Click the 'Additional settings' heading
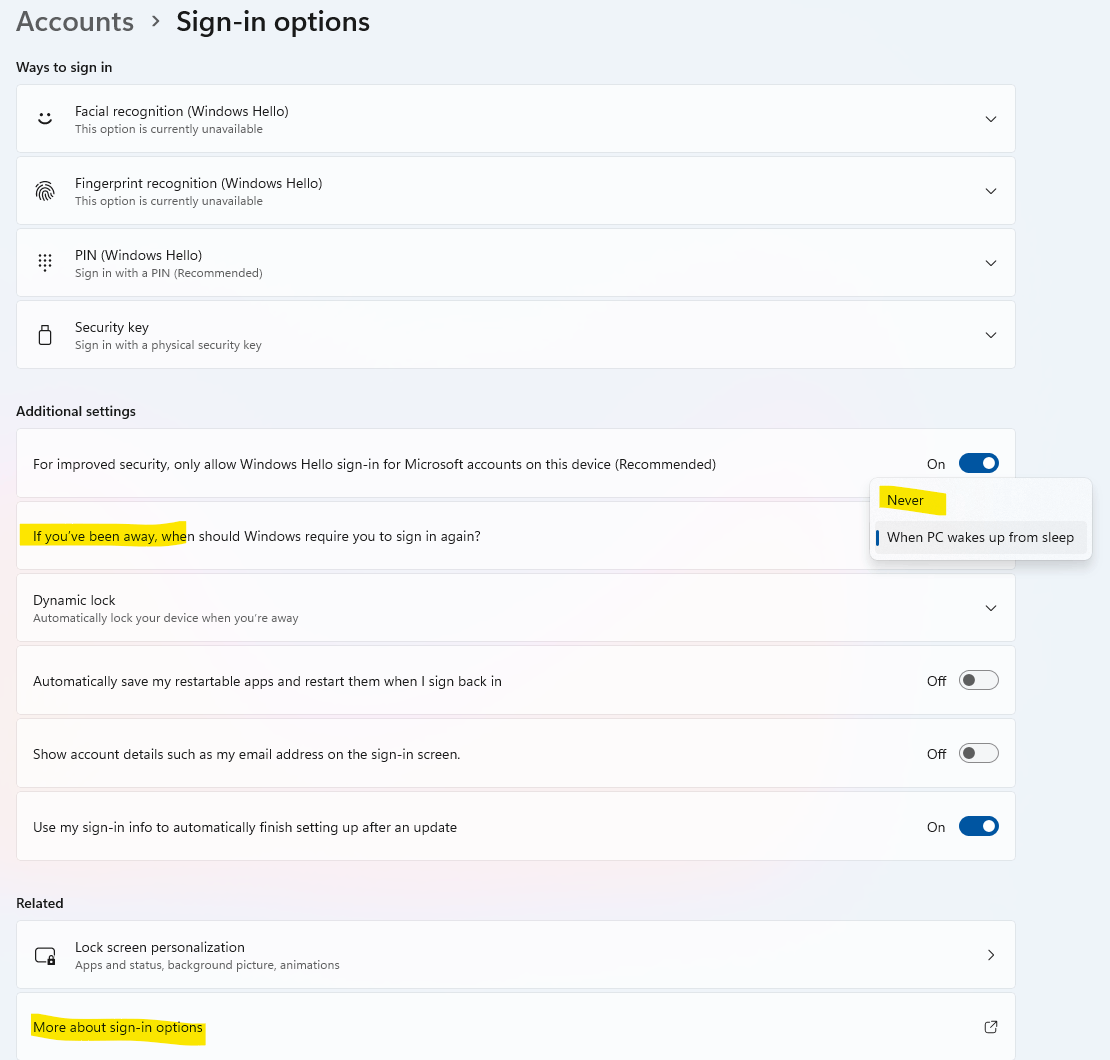Screen dimensions: 1110x1060 tap(76, 411)
